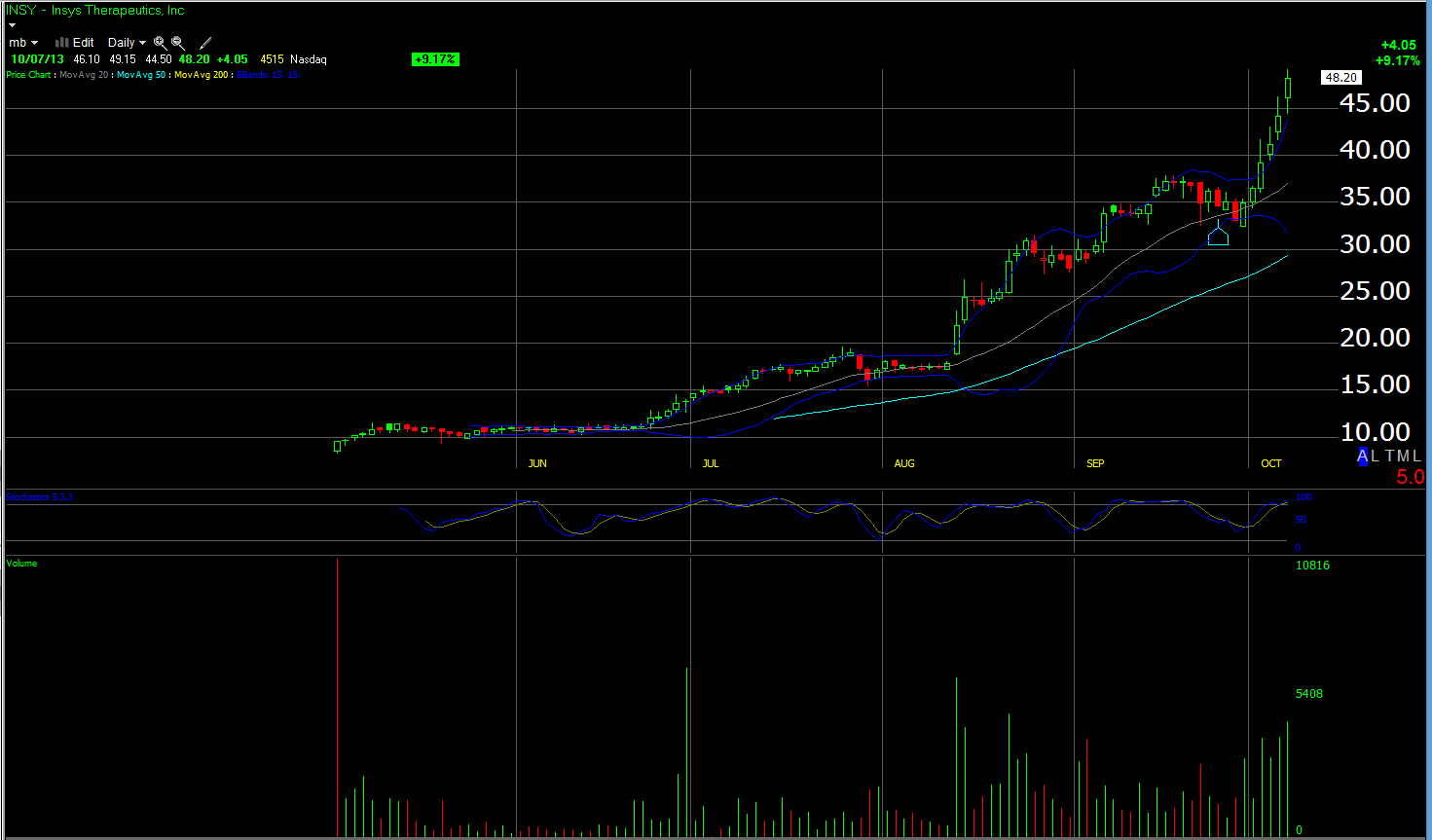Expand the Daily timeframe dropdown
This screenshot has width=1432, height=840.
pyautogui.click(x=127, y=43)
